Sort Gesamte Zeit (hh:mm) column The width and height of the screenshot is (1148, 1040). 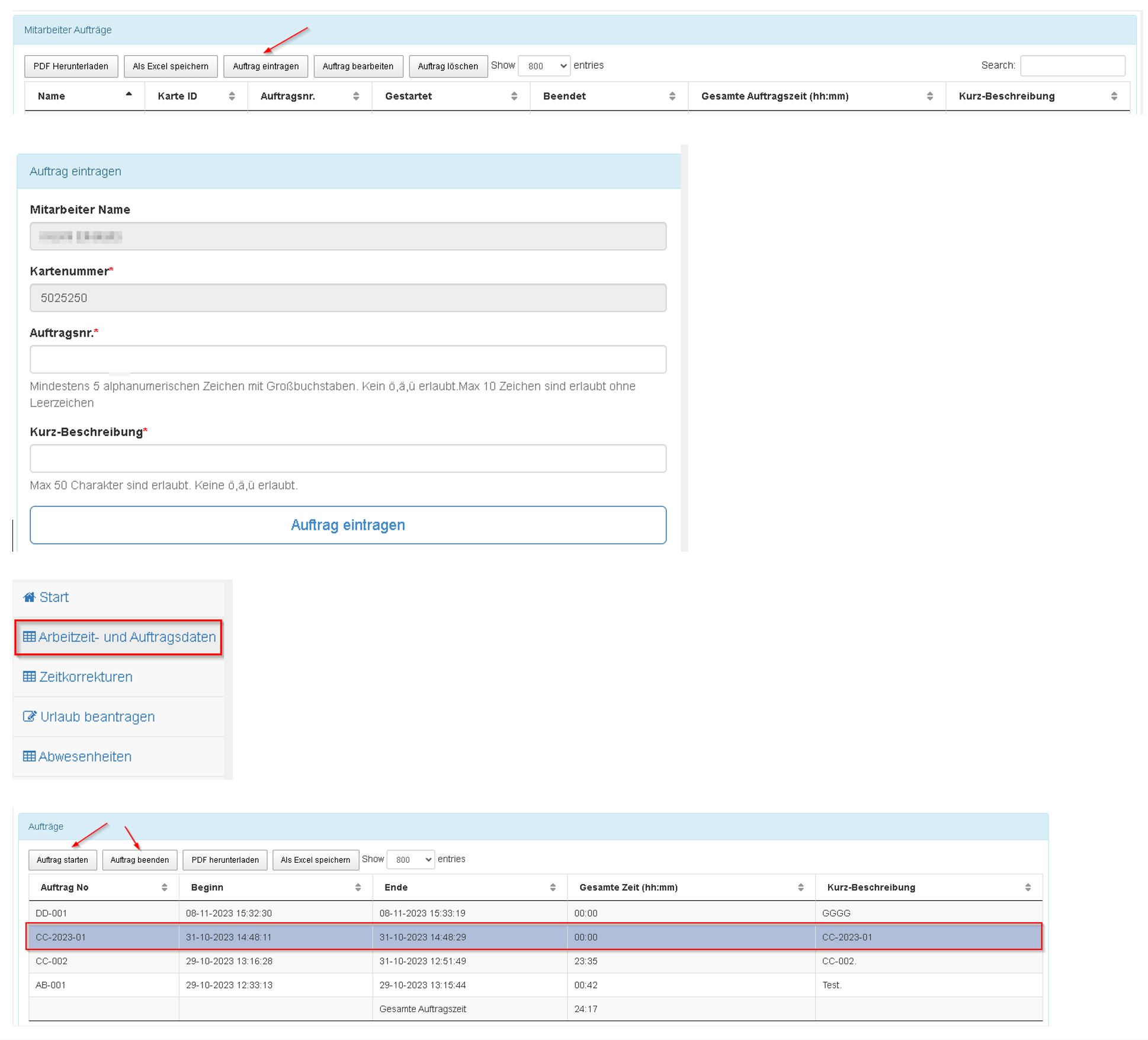[x=801, y=887]
